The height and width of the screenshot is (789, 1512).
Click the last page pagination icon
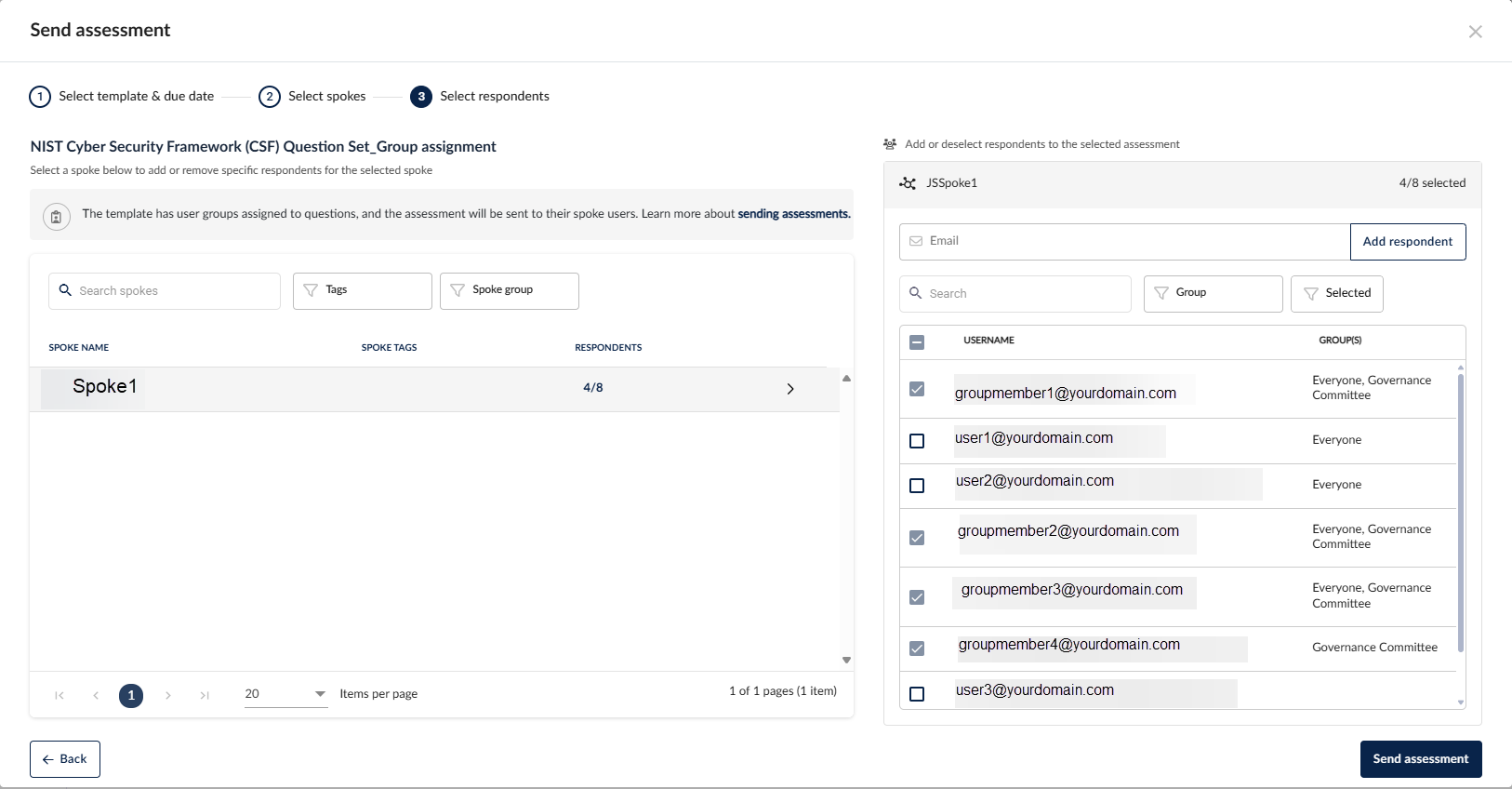pyautogui.click(x=205, y=695)
